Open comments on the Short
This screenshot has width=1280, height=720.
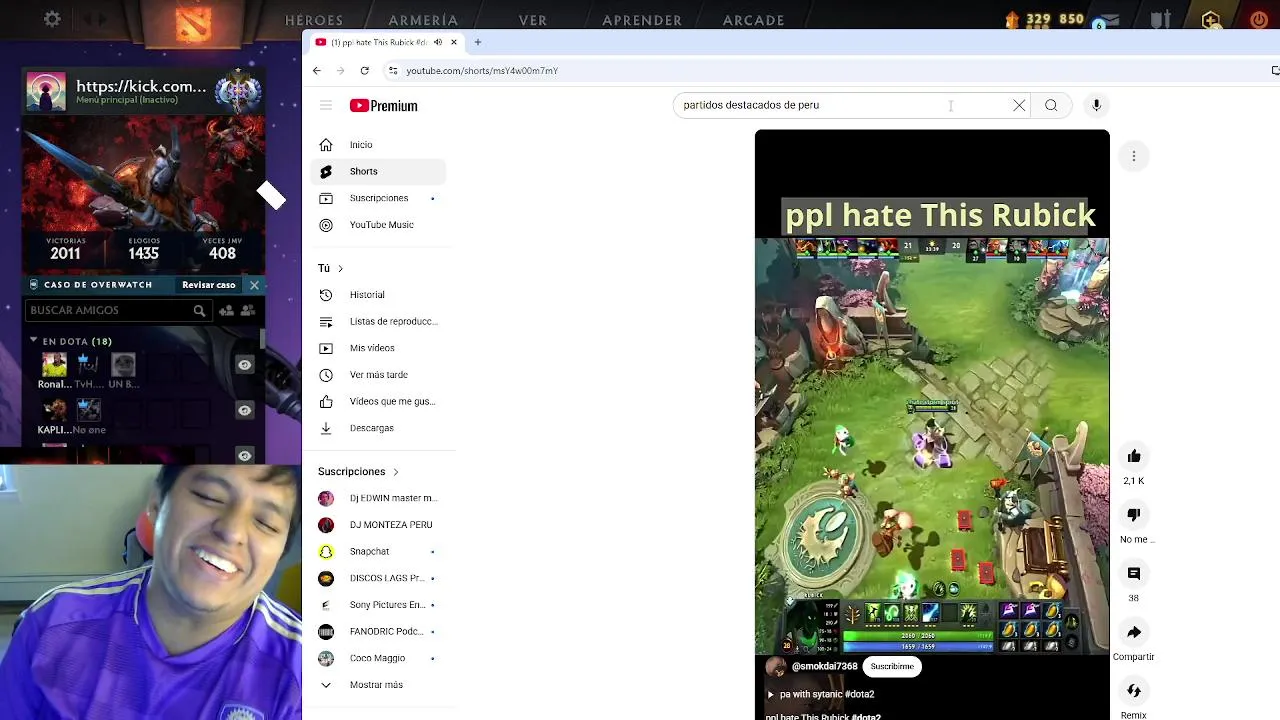click(x=1134, y=573)
